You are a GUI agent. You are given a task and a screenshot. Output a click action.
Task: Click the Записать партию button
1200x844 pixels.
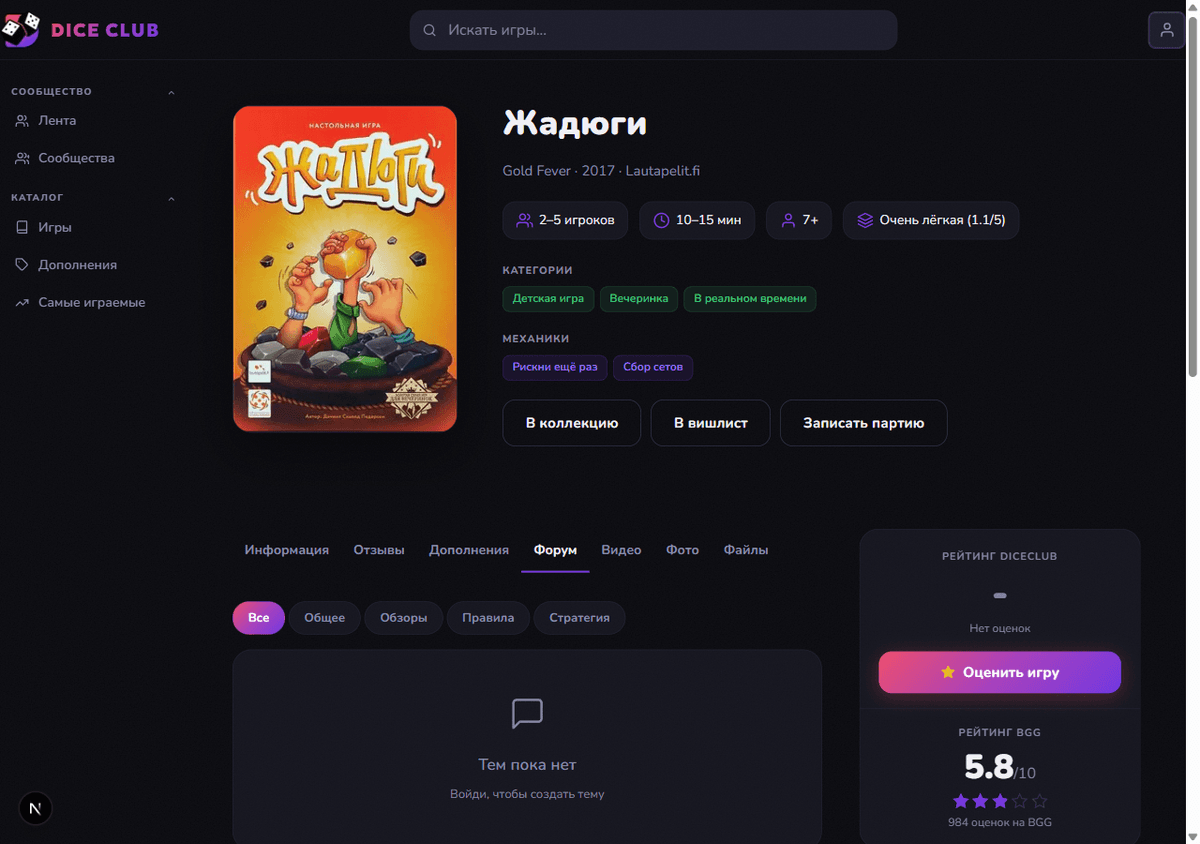864,423
